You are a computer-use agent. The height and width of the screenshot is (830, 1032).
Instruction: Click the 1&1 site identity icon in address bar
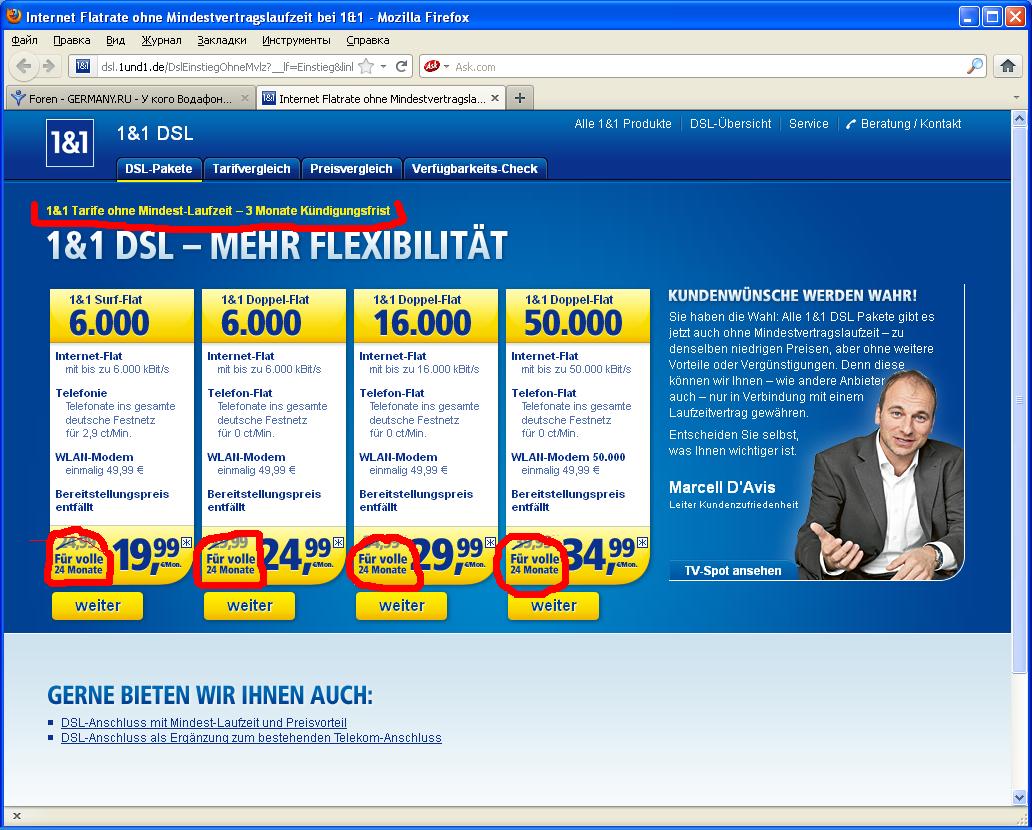[83, 66]
